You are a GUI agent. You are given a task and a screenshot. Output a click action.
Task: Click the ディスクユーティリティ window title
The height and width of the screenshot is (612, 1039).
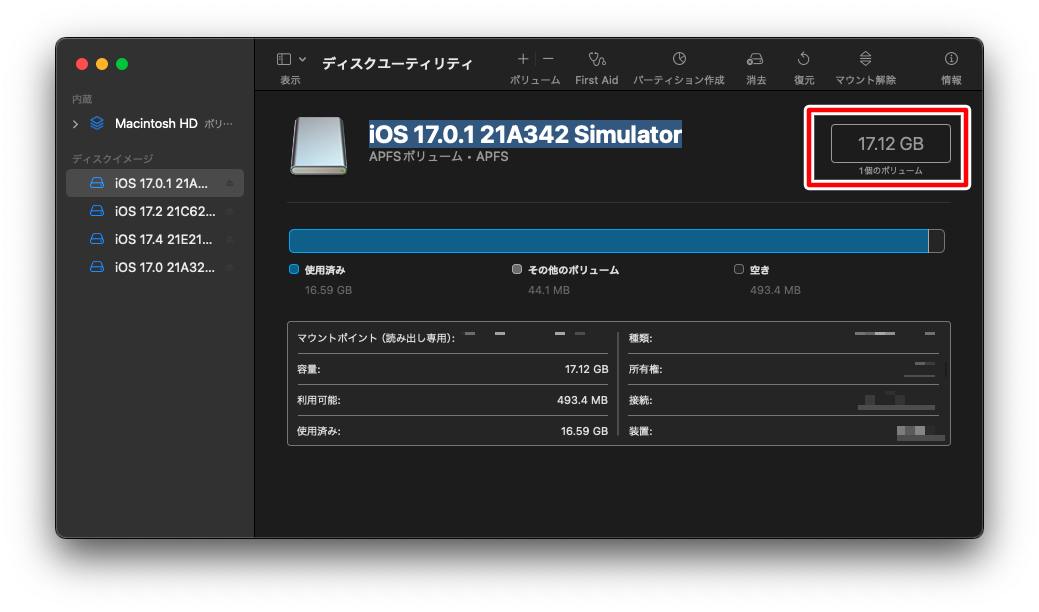coord(398,64)
